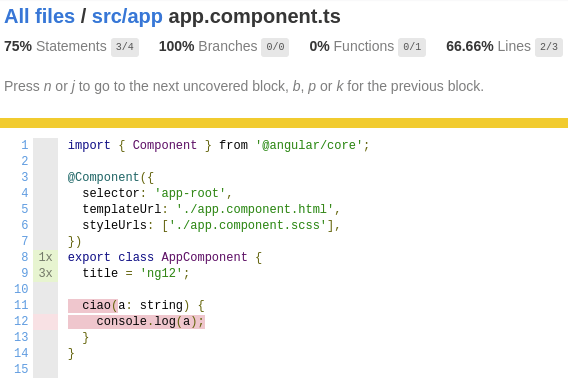The width and height of the screenshot is (568, 380).
Task: Click the 3/4 statements fraction badge
Action: (x=125, y=47)
